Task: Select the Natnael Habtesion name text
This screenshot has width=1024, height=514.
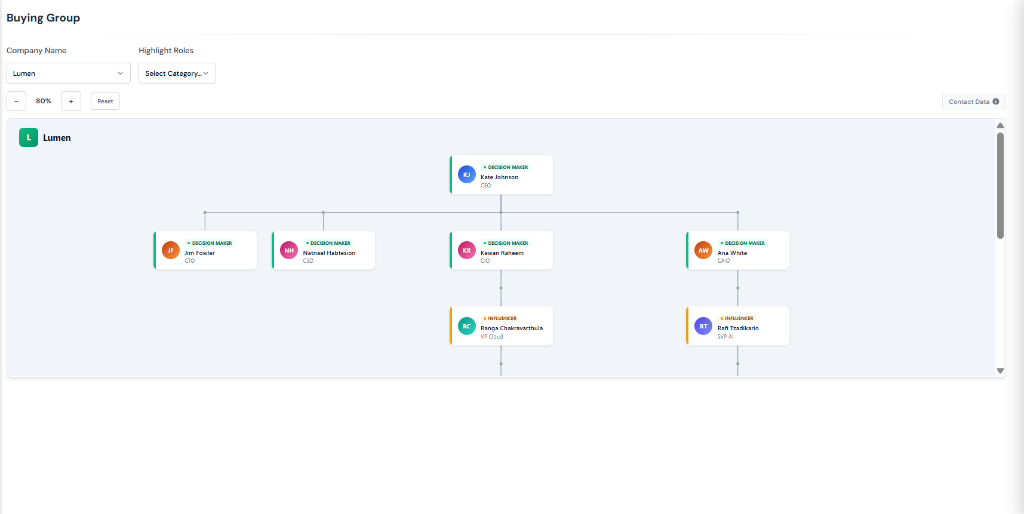Action: point(329,253)
